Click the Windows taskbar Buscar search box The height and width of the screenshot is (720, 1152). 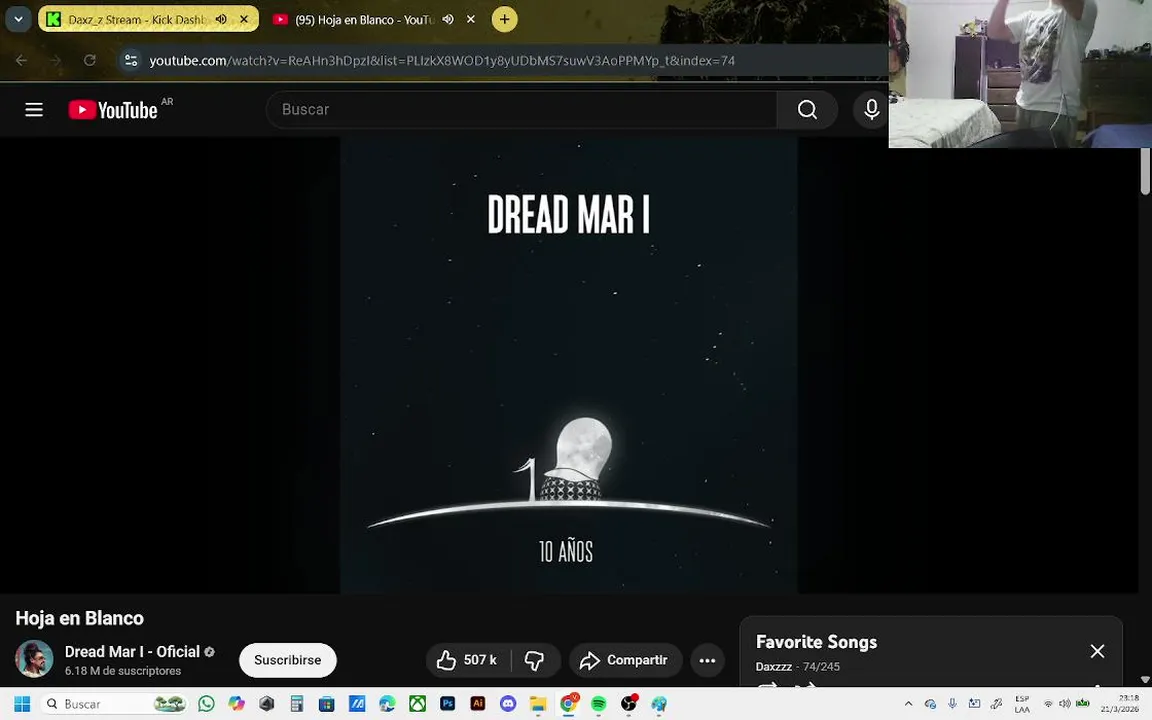[x=114, y=704]
